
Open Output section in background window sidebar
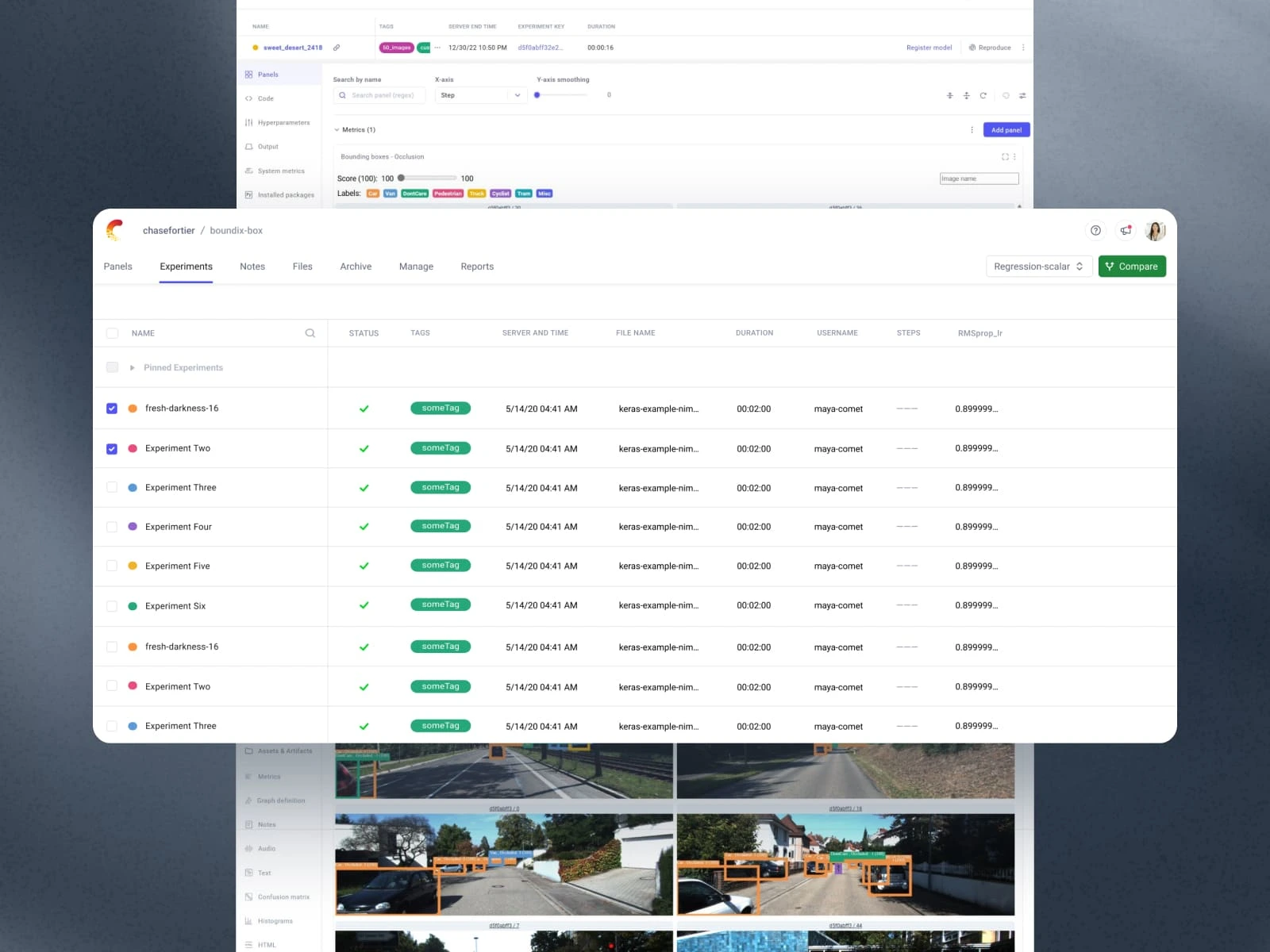click(262, 147)
